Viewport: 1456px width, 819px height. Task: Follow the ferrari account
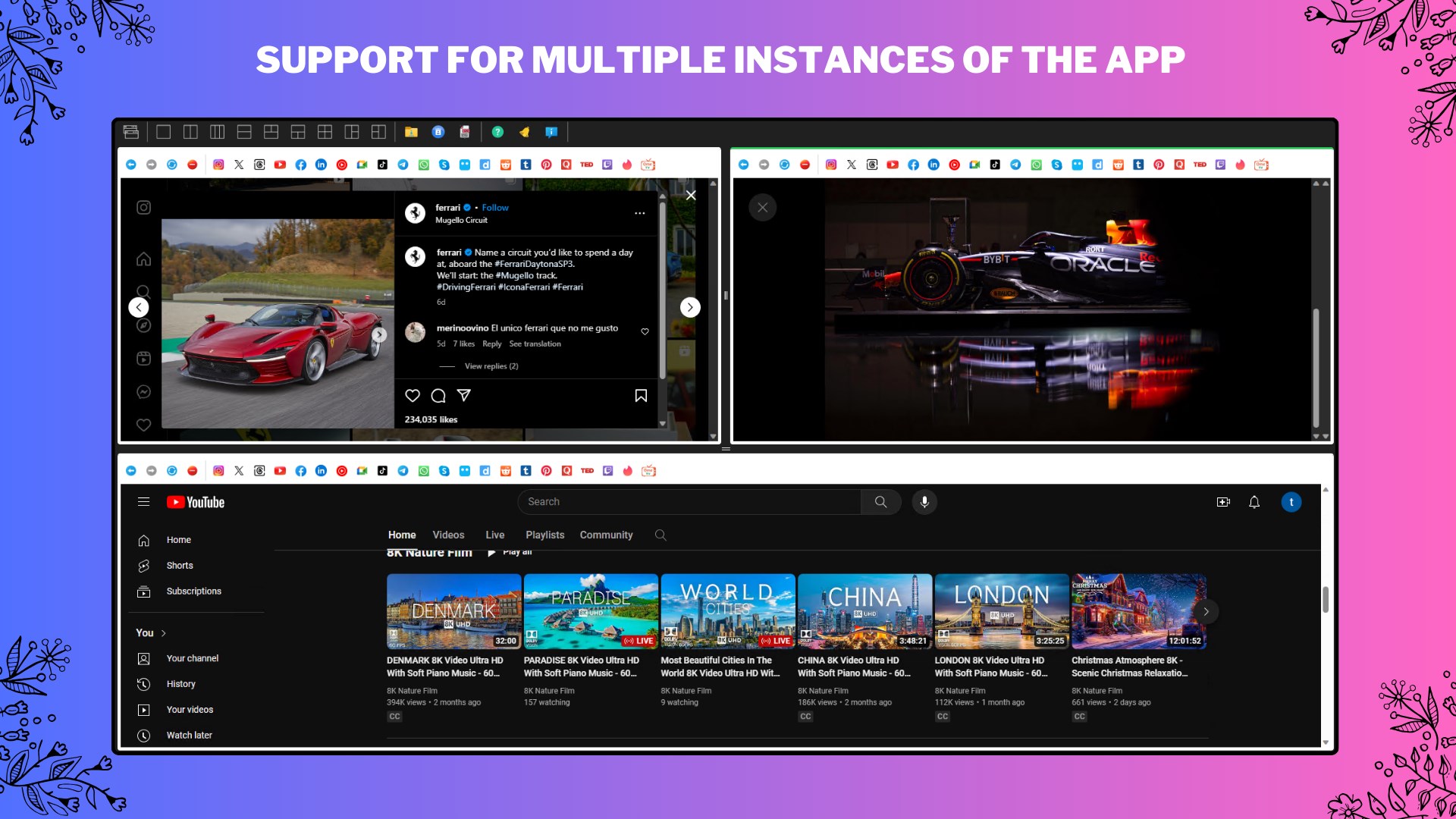pyautogui.click(x=494, y=208)
